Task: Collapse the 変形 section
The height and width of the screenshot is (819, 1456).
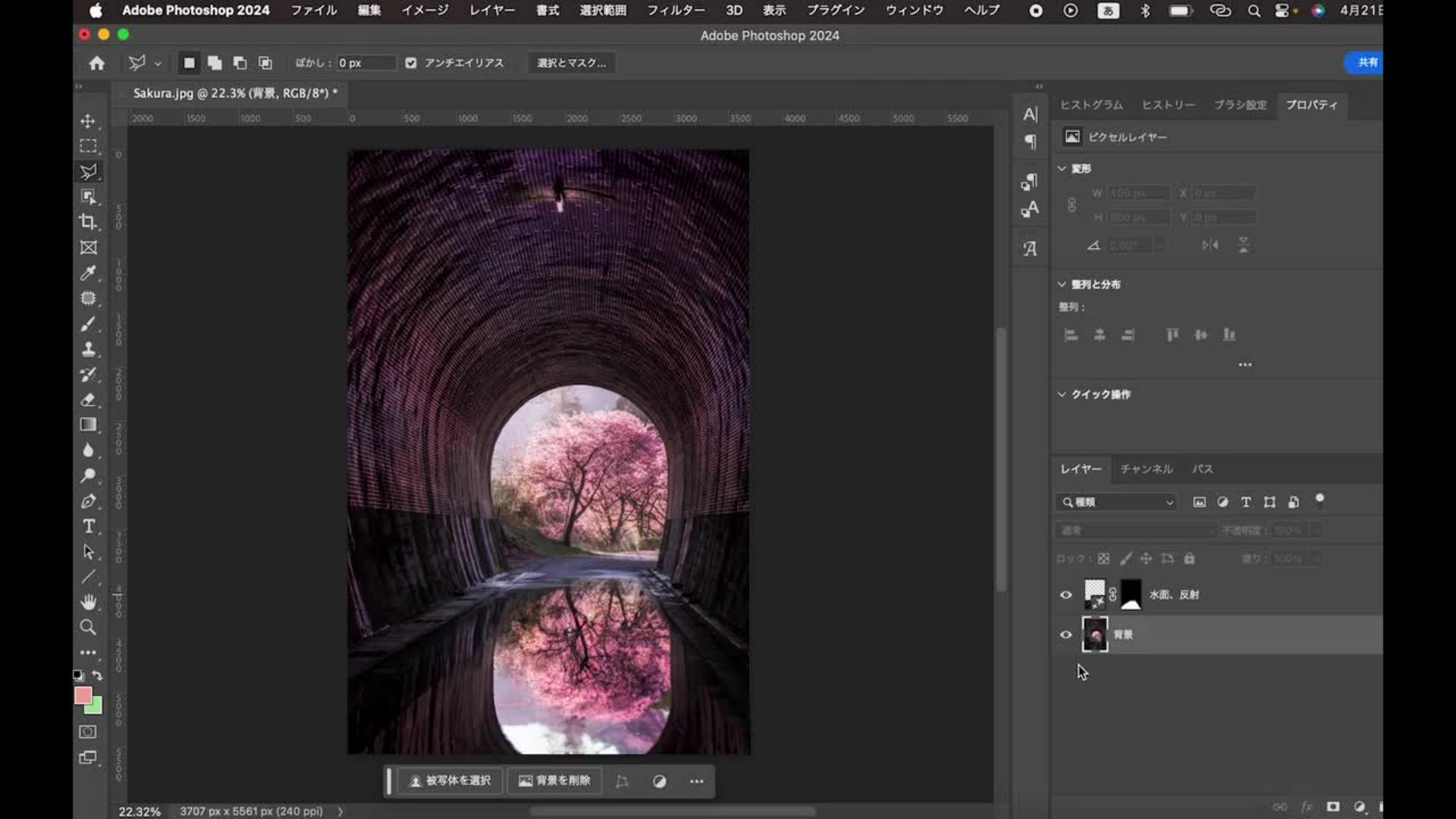Action: [1062, 168]
